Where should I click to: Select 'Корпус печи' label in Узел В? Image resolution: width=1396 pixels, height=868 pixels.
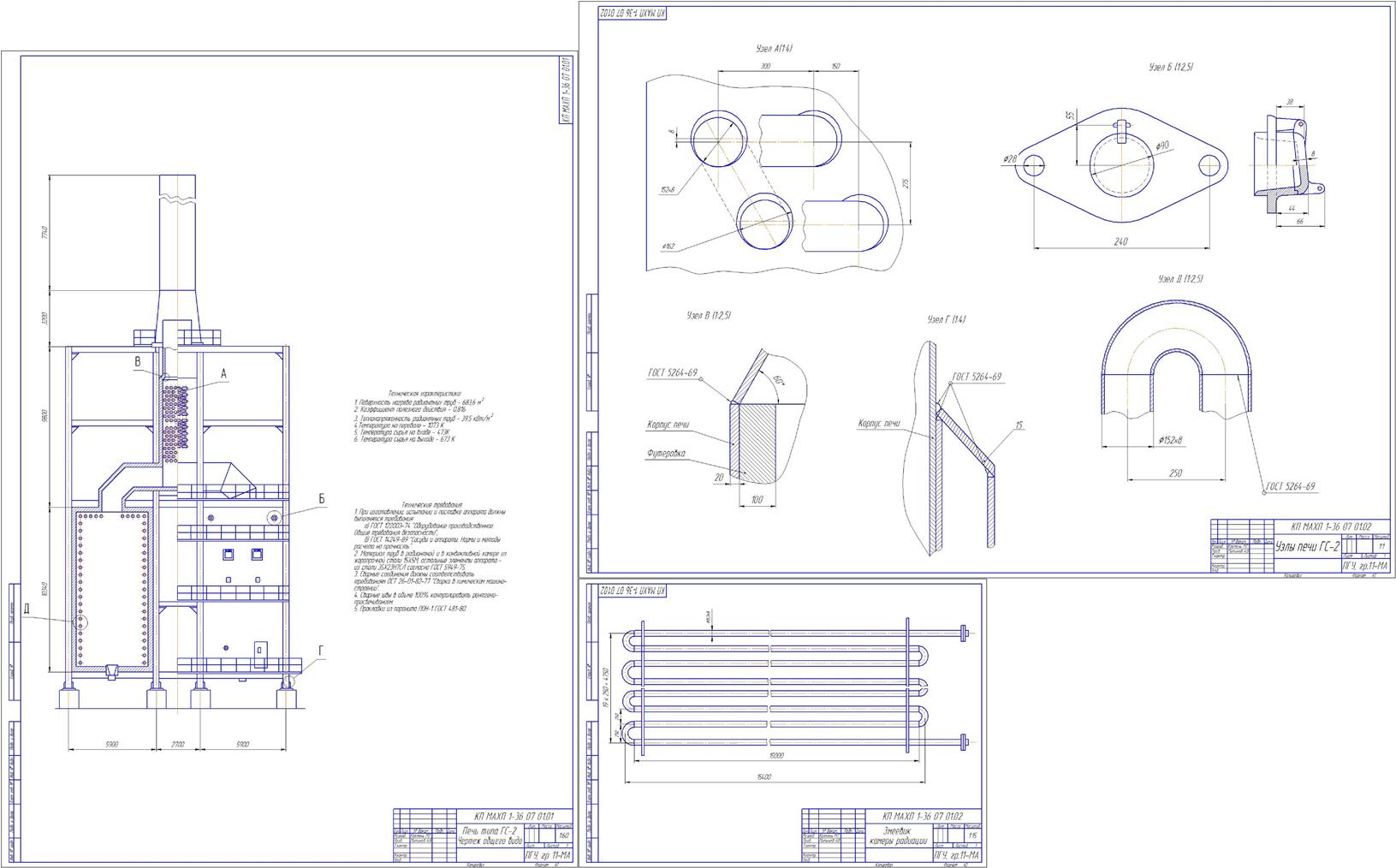(x=668, y=425)
